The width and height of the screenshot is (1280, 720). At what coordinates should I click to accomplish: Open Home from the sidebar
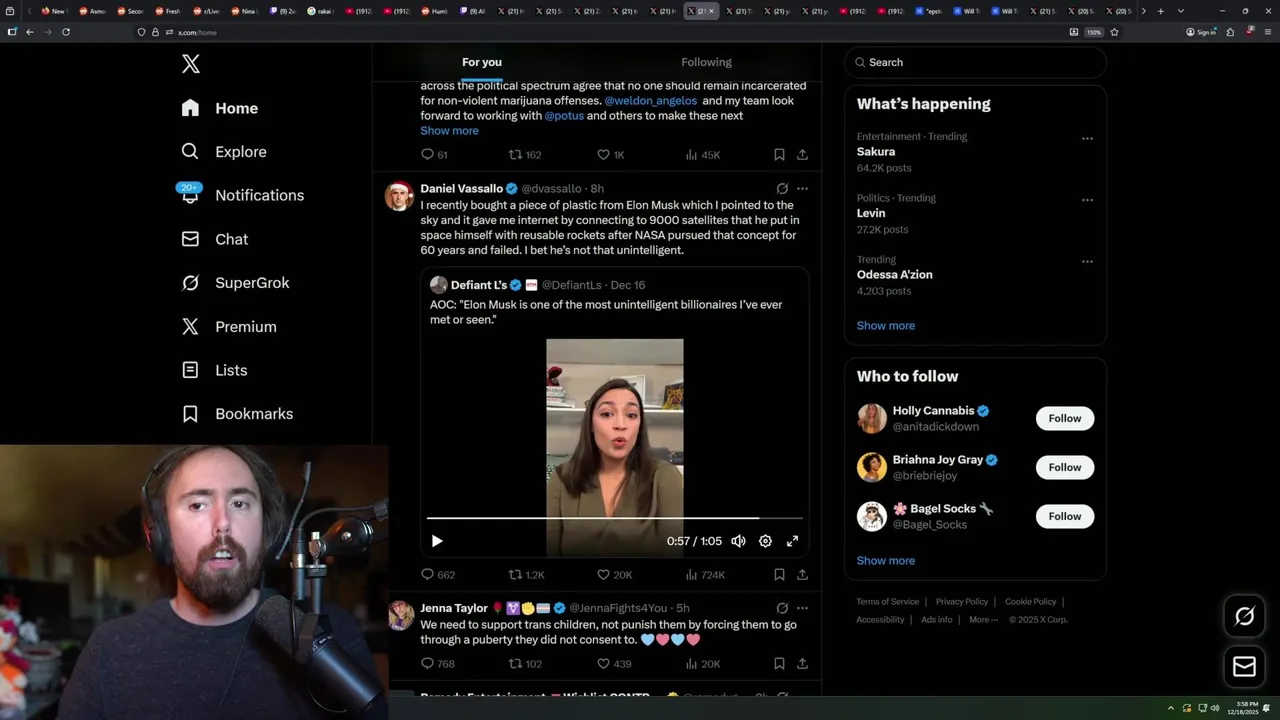coord(220,108)
